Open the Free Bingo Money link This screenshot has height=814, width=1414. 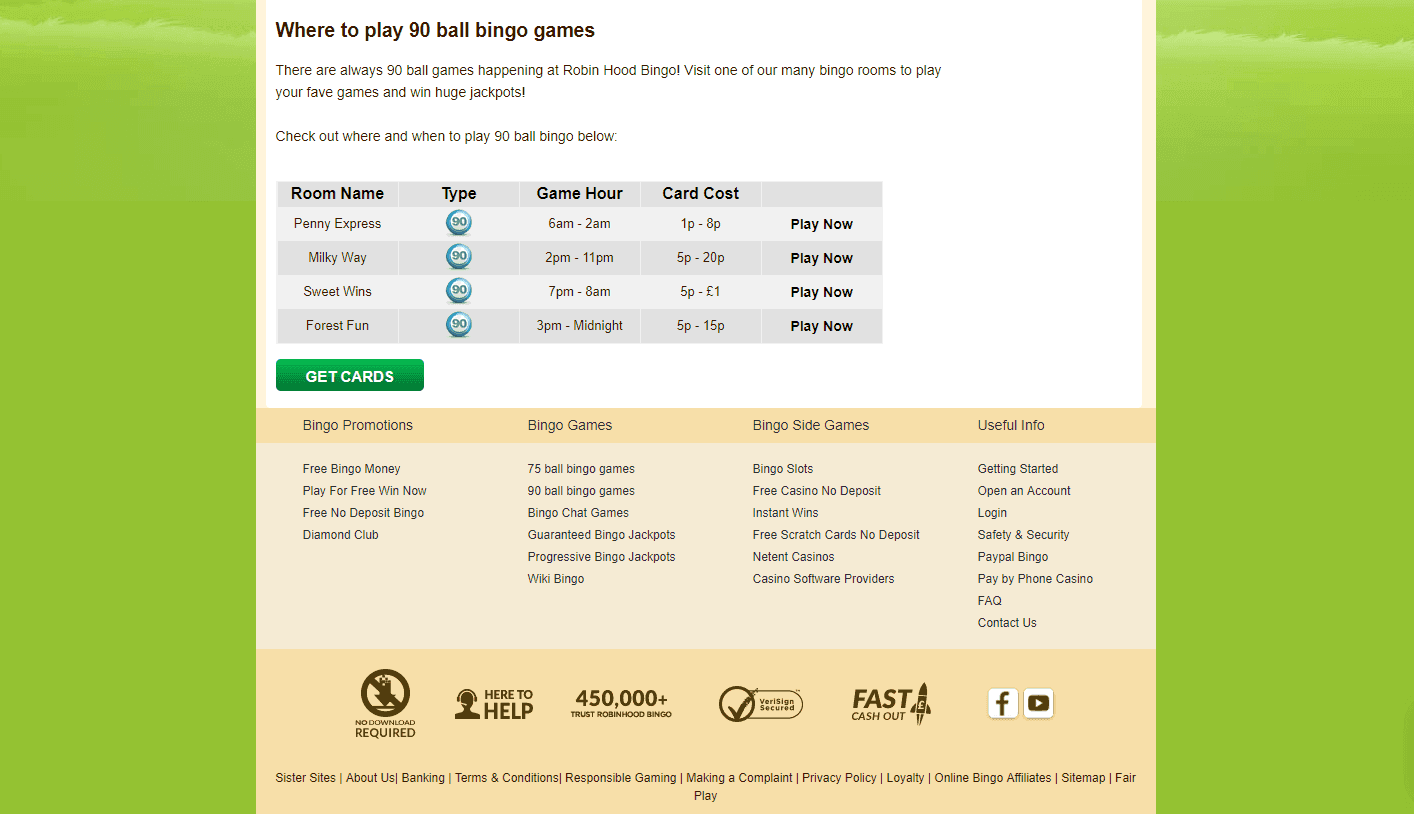coord(352,469)
